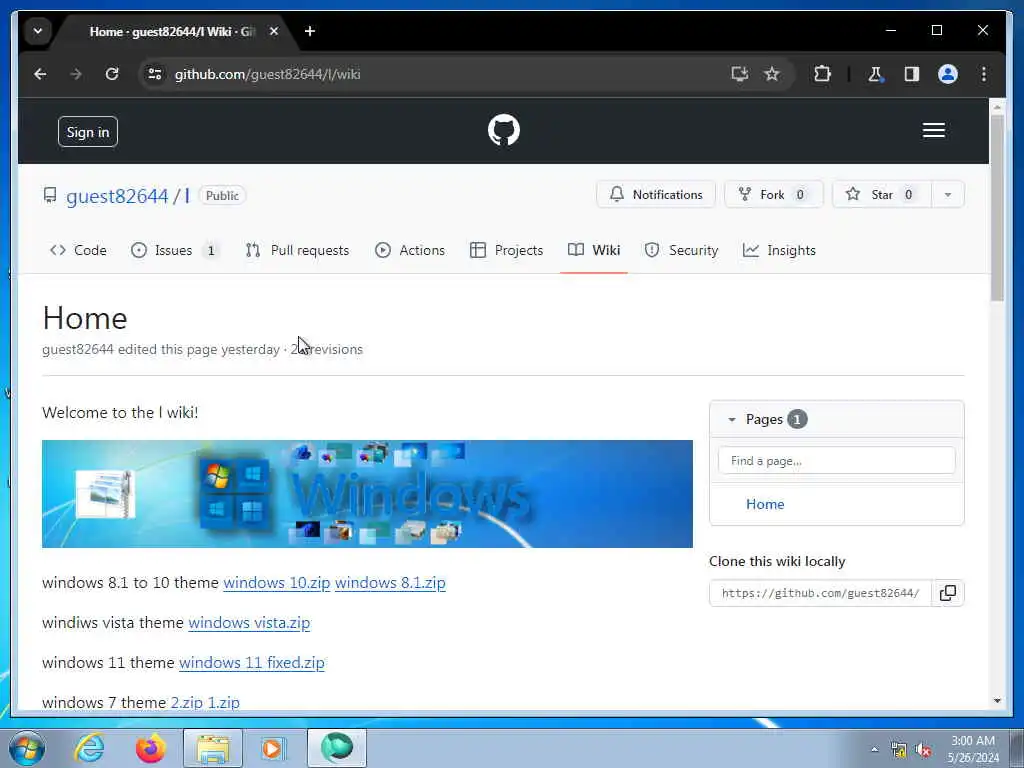Open the taskbar clock and date
This screenshot has width=1024, height=768.
point(973,749)
